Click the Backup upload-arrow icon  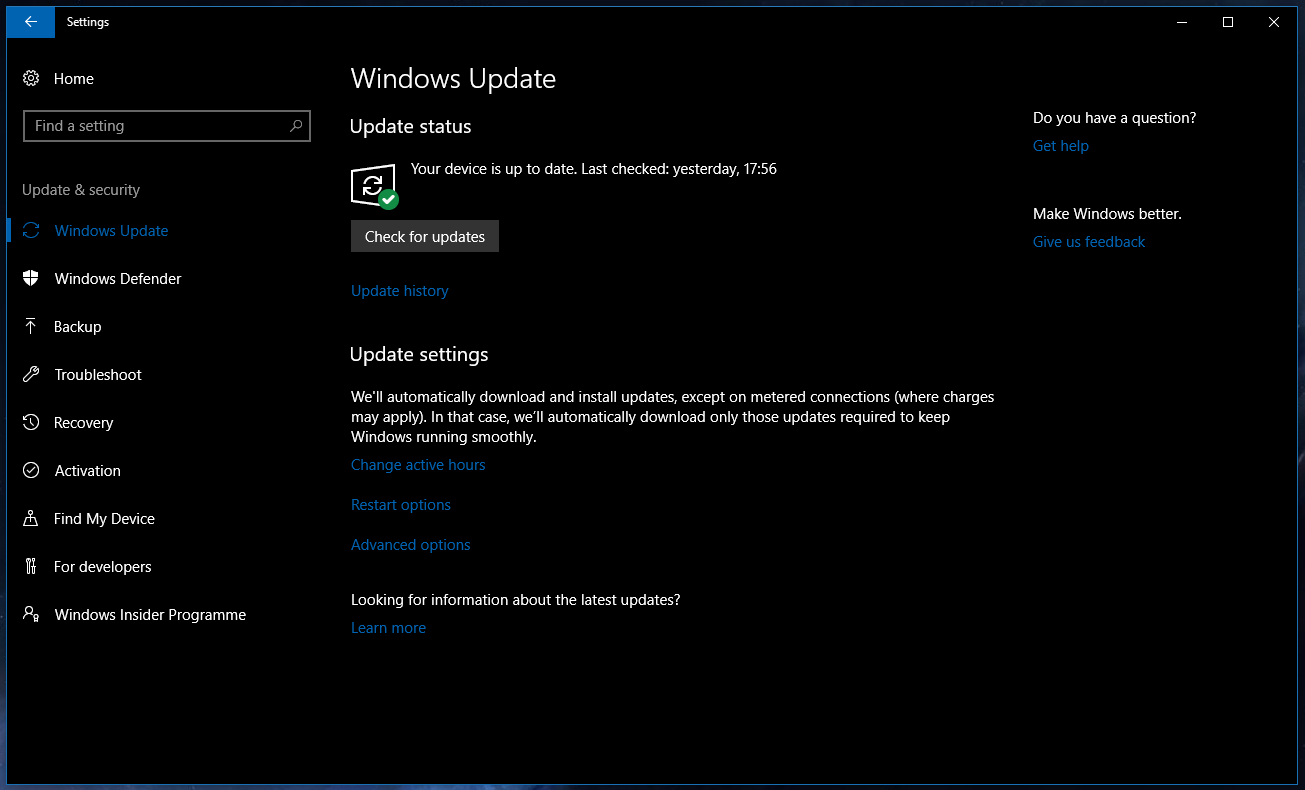click(31, 326)
